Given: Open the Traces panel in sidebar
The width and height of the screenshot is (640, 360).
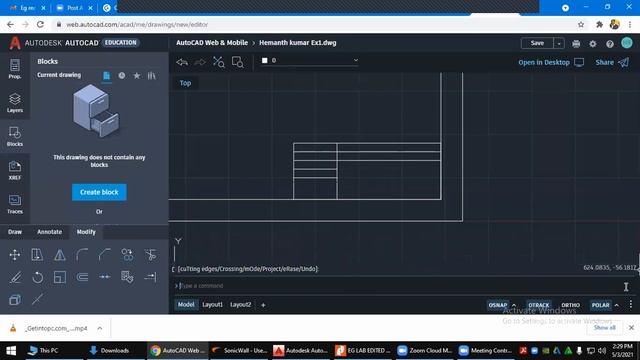Looking at the screenshot, I should point(15,204).
